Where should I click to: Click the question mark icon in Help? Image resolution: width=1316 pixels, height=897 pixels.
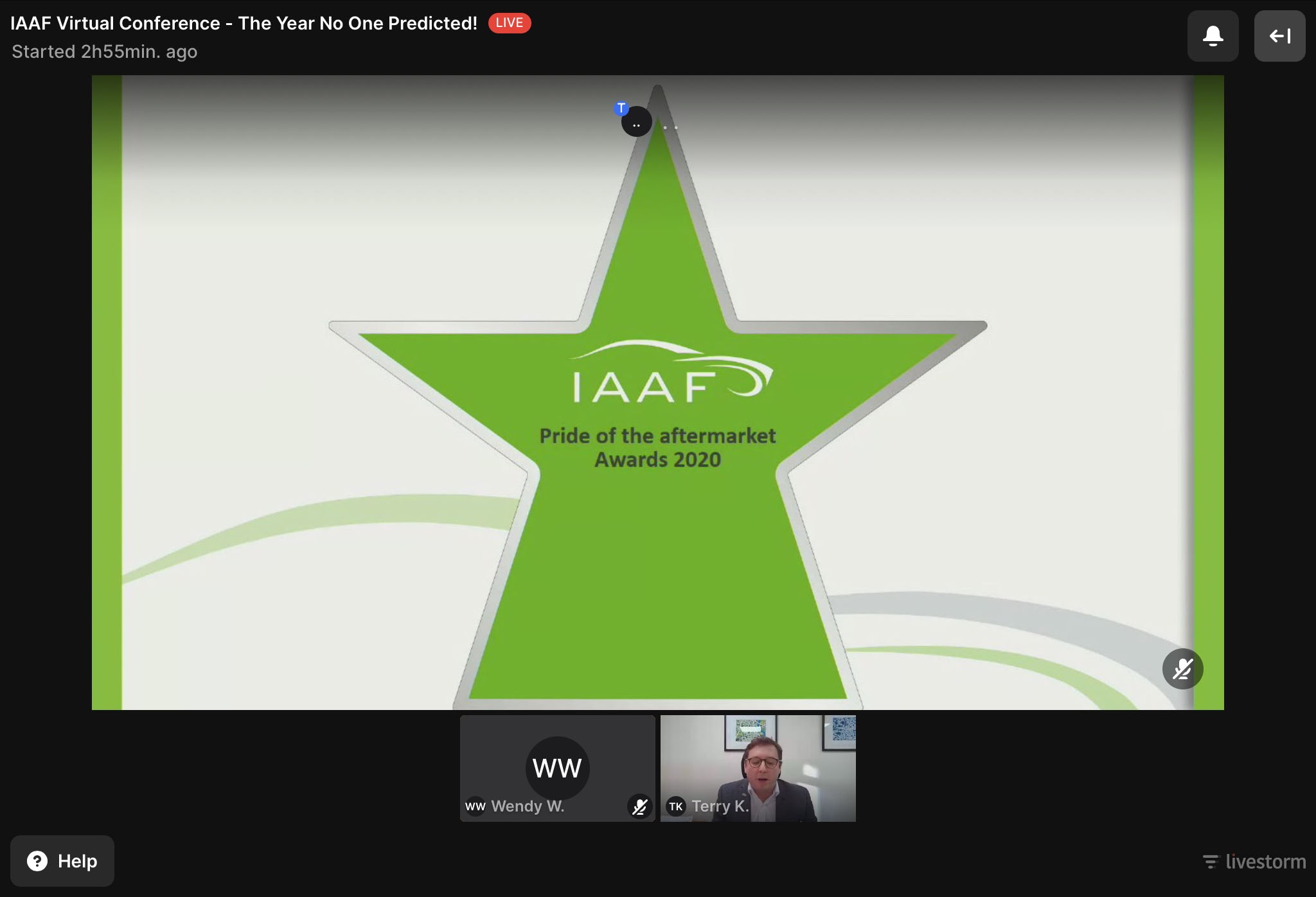point(37,861)
